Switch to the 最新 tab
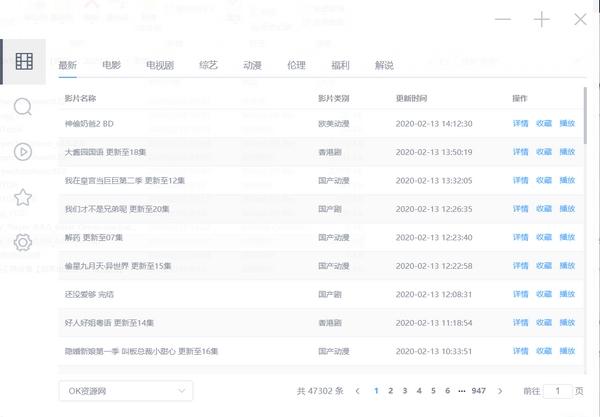The width and height of the screenshot is (600, 417). click(68, 65)
